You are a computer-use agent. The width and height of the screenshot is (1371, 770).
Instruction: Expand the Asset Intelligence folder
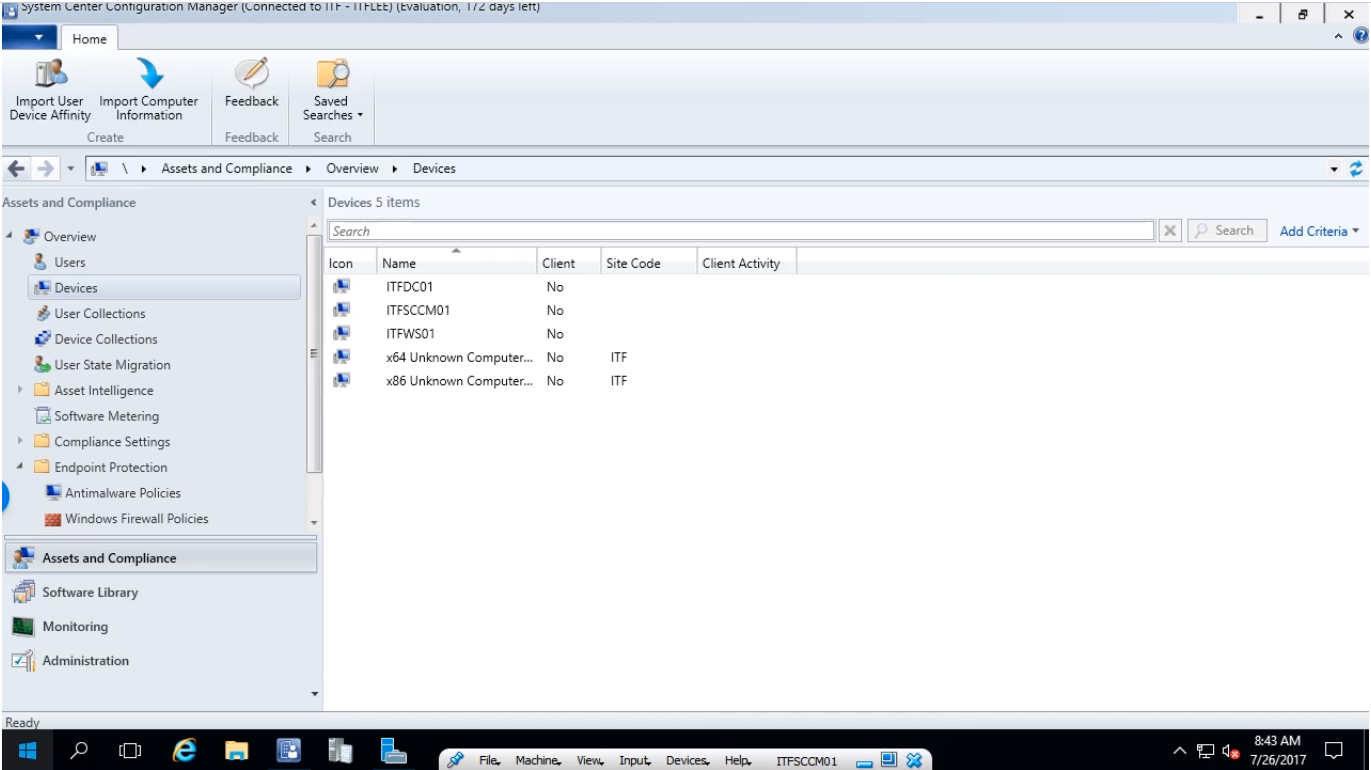click(20, 390)
